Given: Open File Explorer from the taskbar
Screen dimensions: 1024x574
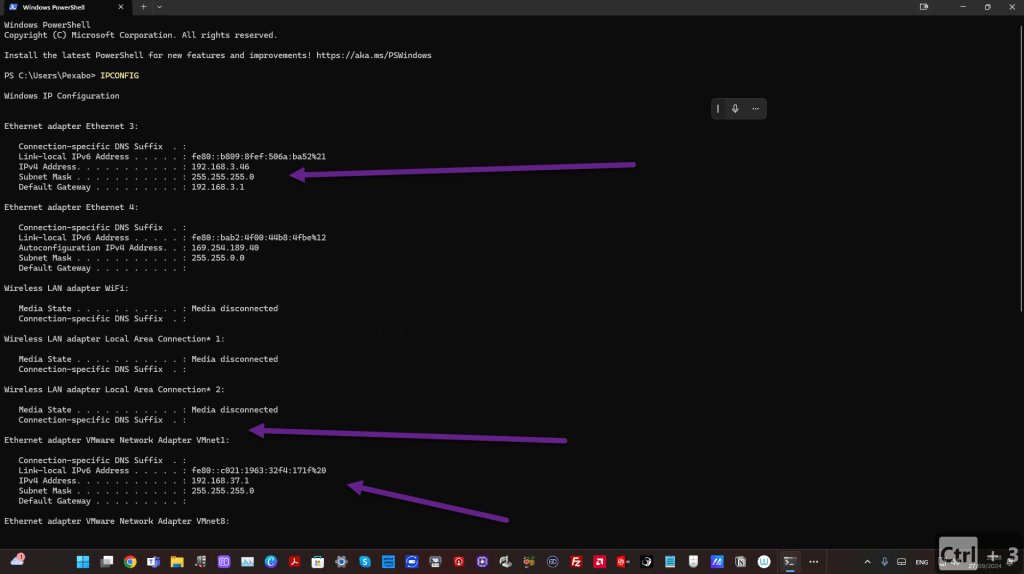Looking at the screenshot, I should (x=177, y=562).
